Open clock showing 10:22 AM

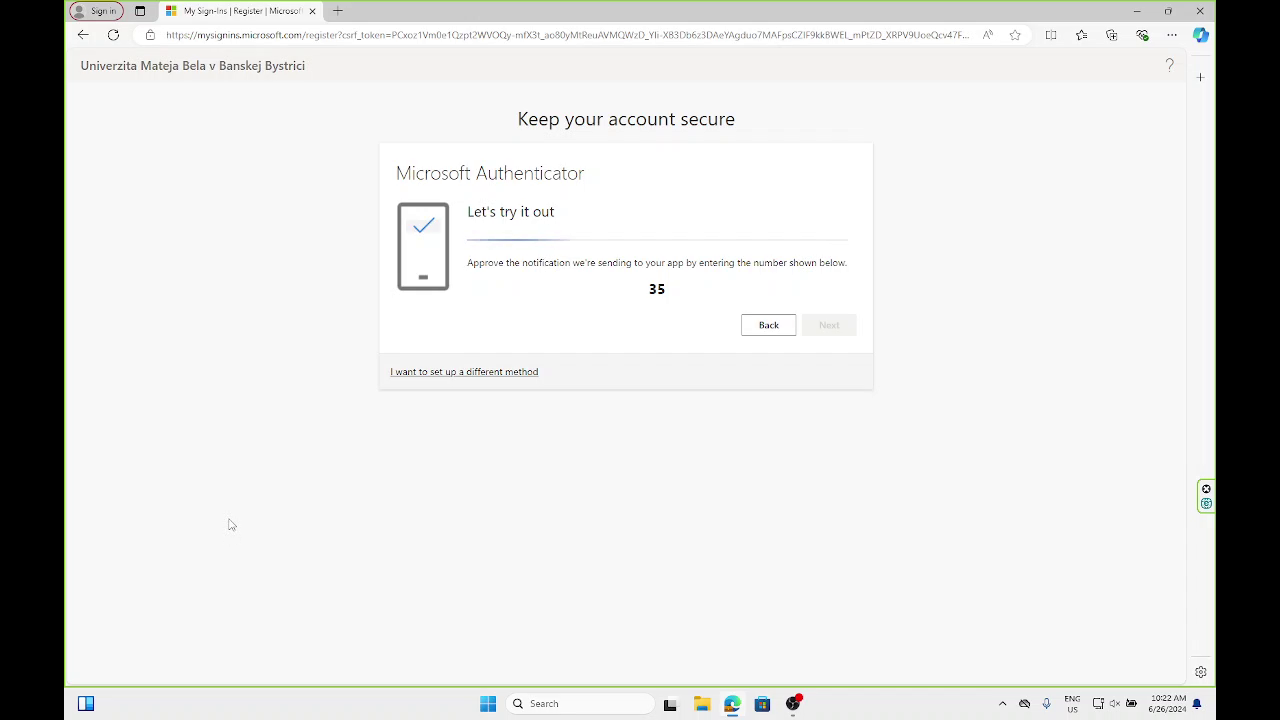[1167, 704]
